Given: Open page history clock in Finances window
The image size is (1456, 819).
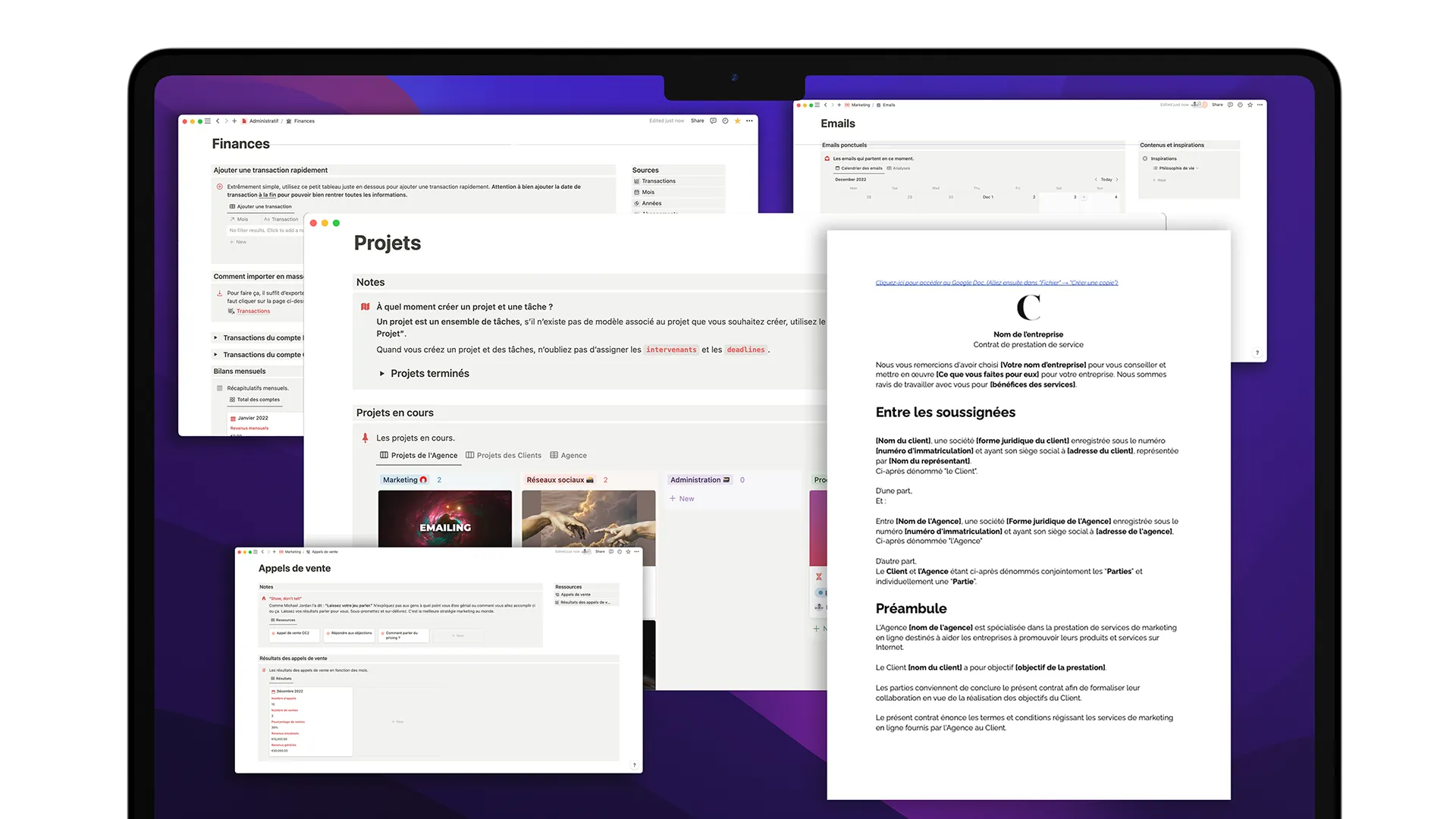Looking at the screenshot, I should (725, 121).
